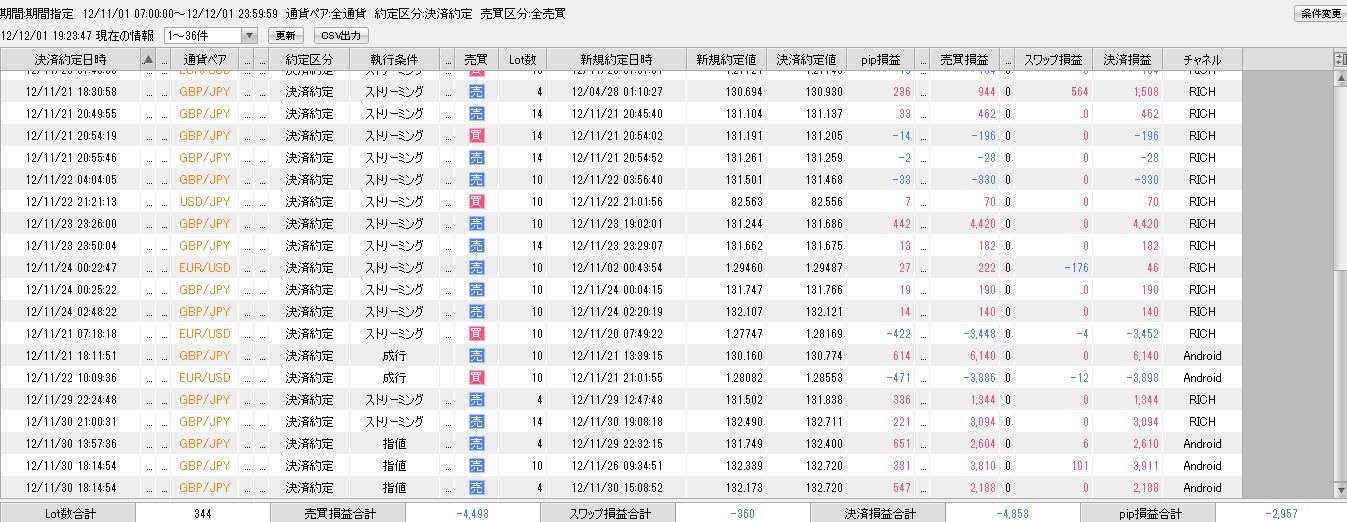This screenshot has width=1347, height=522.
Task: Select the USD/JPY currency pair cell
Action: 204,201
